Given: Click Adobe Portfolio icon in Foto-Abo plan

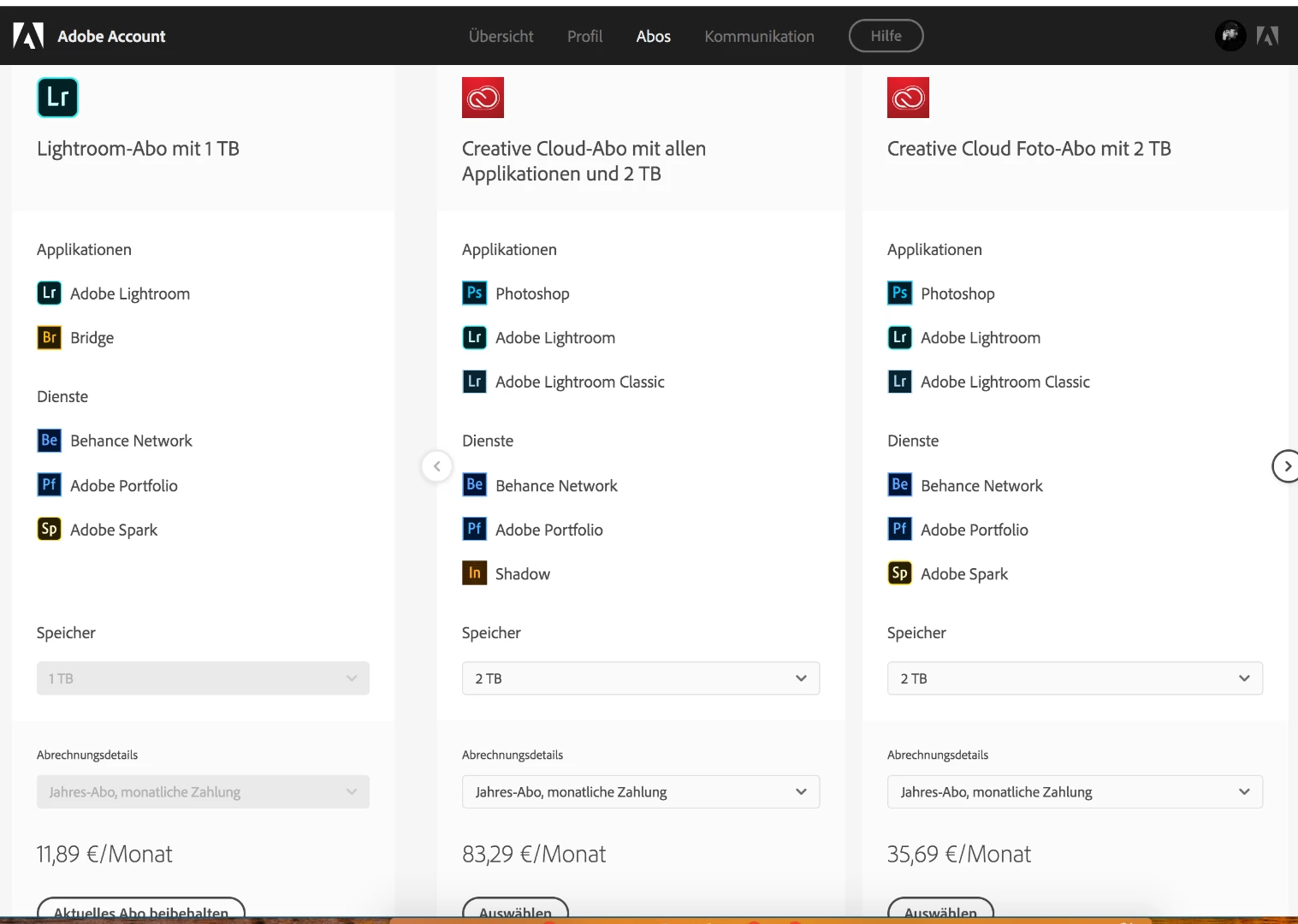Looking at the screenshot, I should point(899,530).
